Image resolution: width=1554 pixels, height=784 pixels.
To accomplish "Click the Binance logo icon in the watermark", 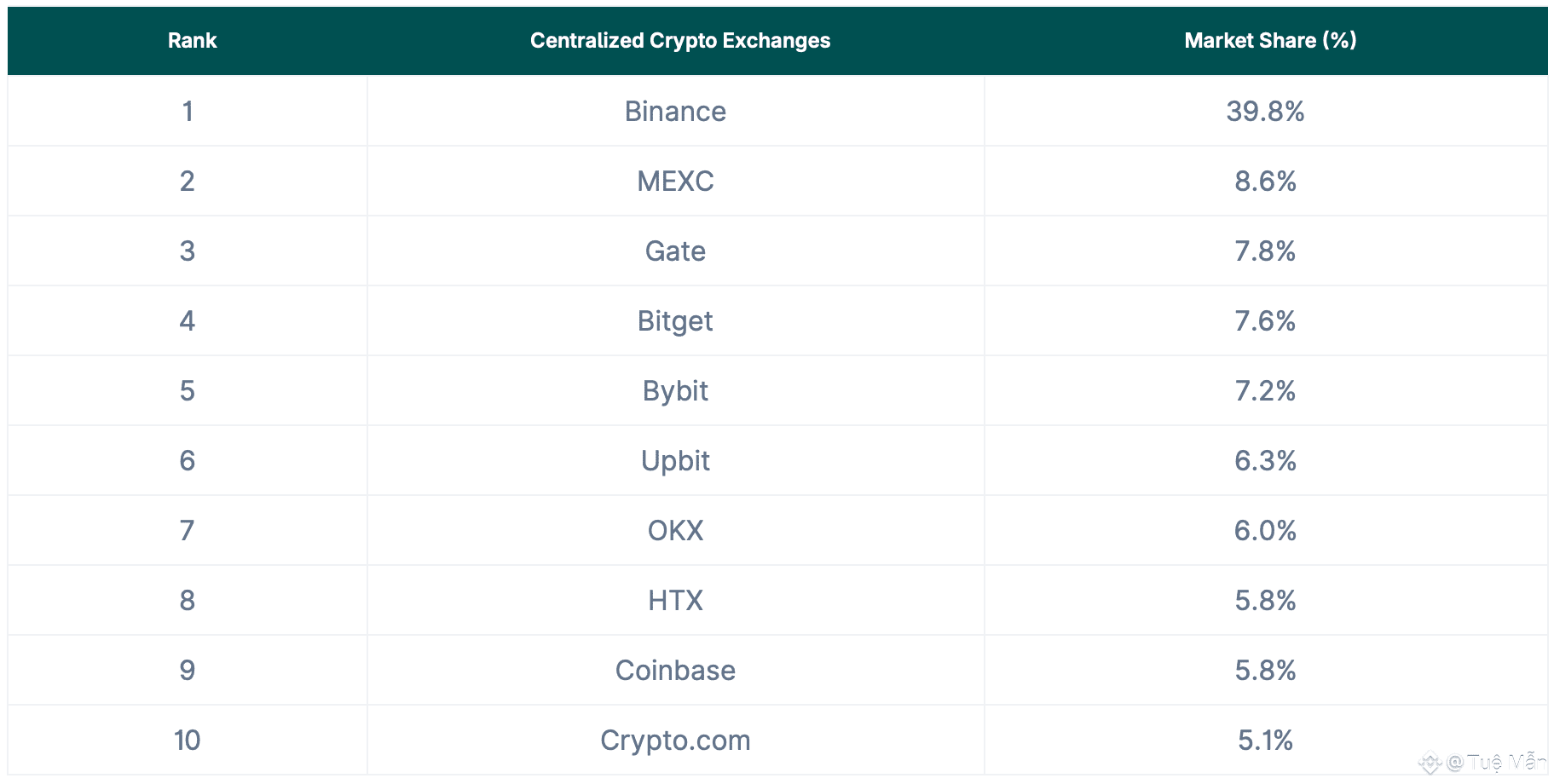I will point(1430,763).
